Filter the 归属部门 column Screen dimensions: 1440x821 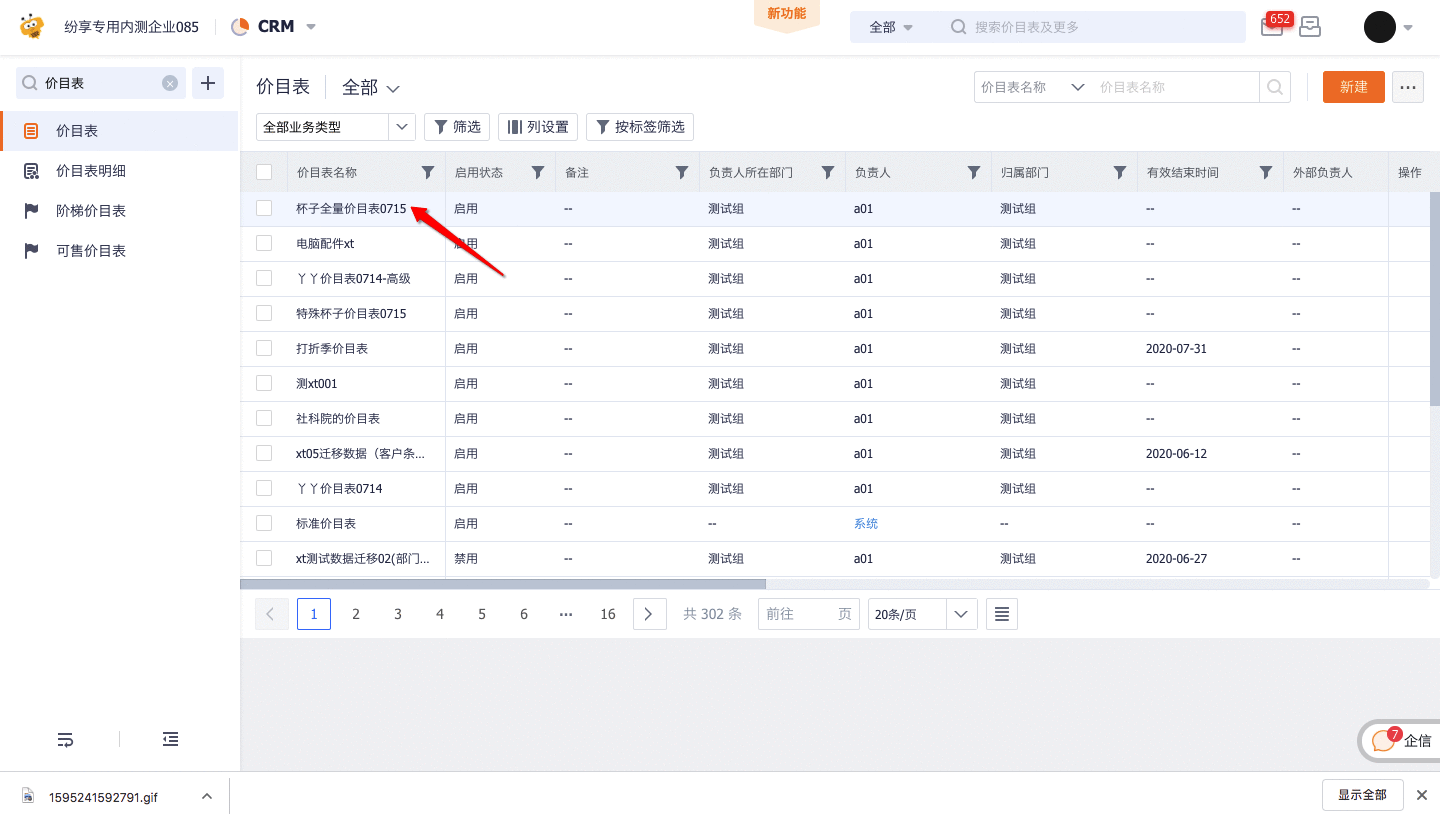point(1120,173)
